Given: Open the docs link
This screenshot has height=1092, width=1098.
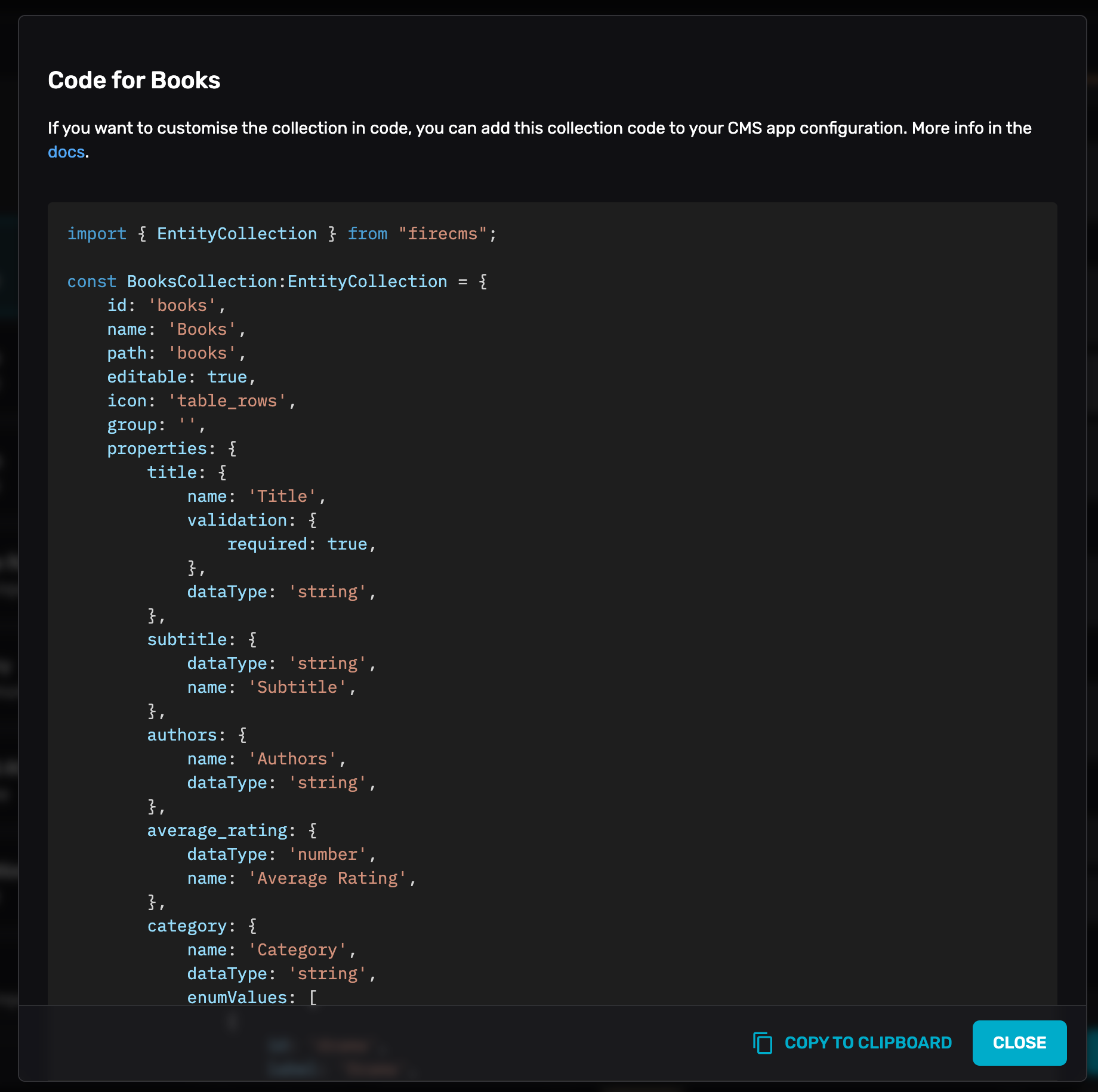Looking at the screenshot, I should coord(66,152).
